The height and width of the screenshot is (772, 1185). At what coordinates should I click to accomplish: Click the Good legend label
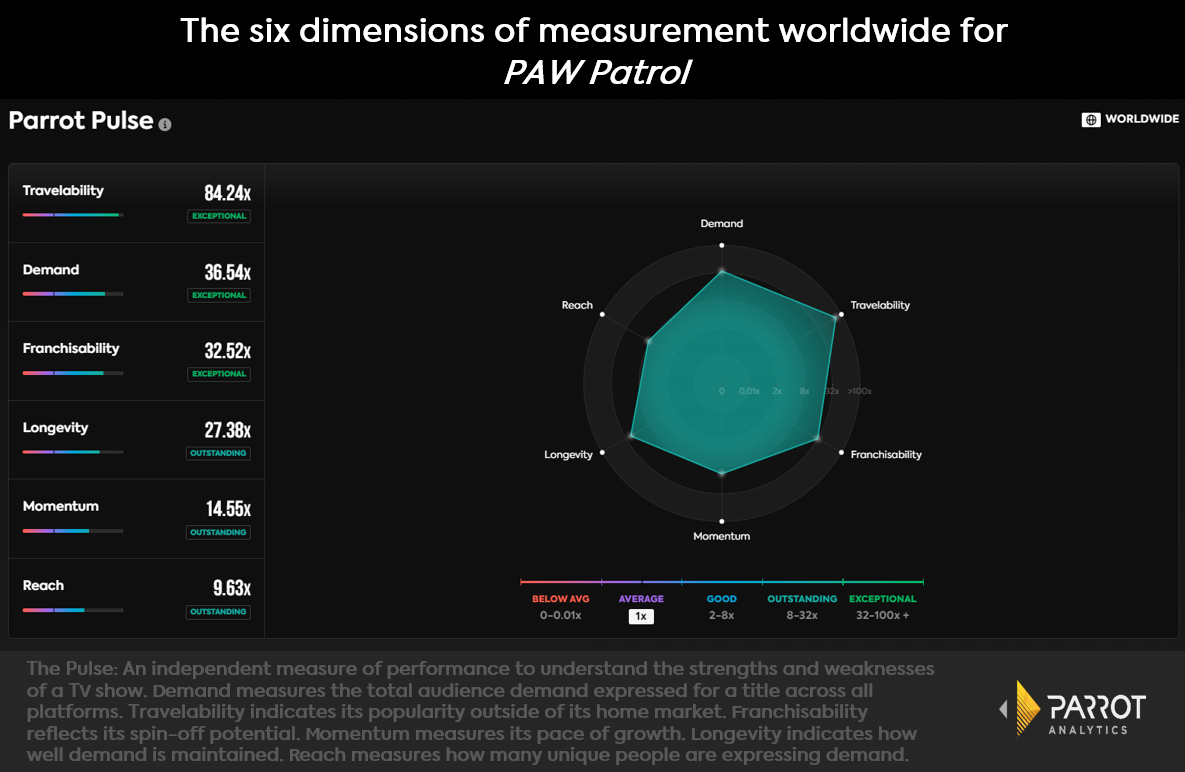click(x=722, y=599)
